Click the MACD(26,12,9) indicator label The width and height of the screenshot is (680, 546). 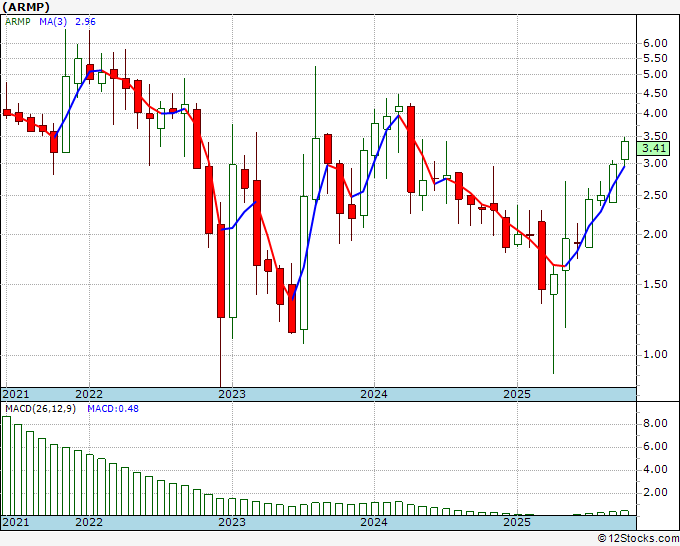click(x=40, y=409)
